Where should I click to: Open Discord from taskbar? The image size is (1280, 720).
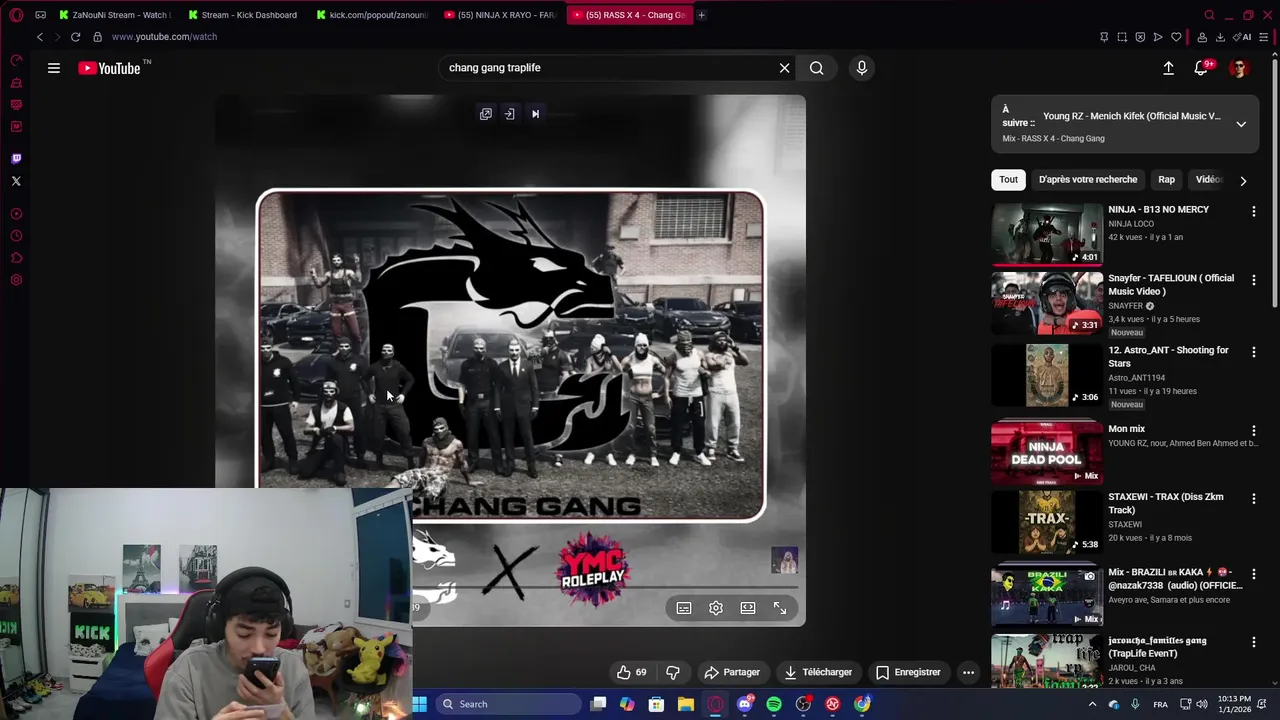(745, 704)
